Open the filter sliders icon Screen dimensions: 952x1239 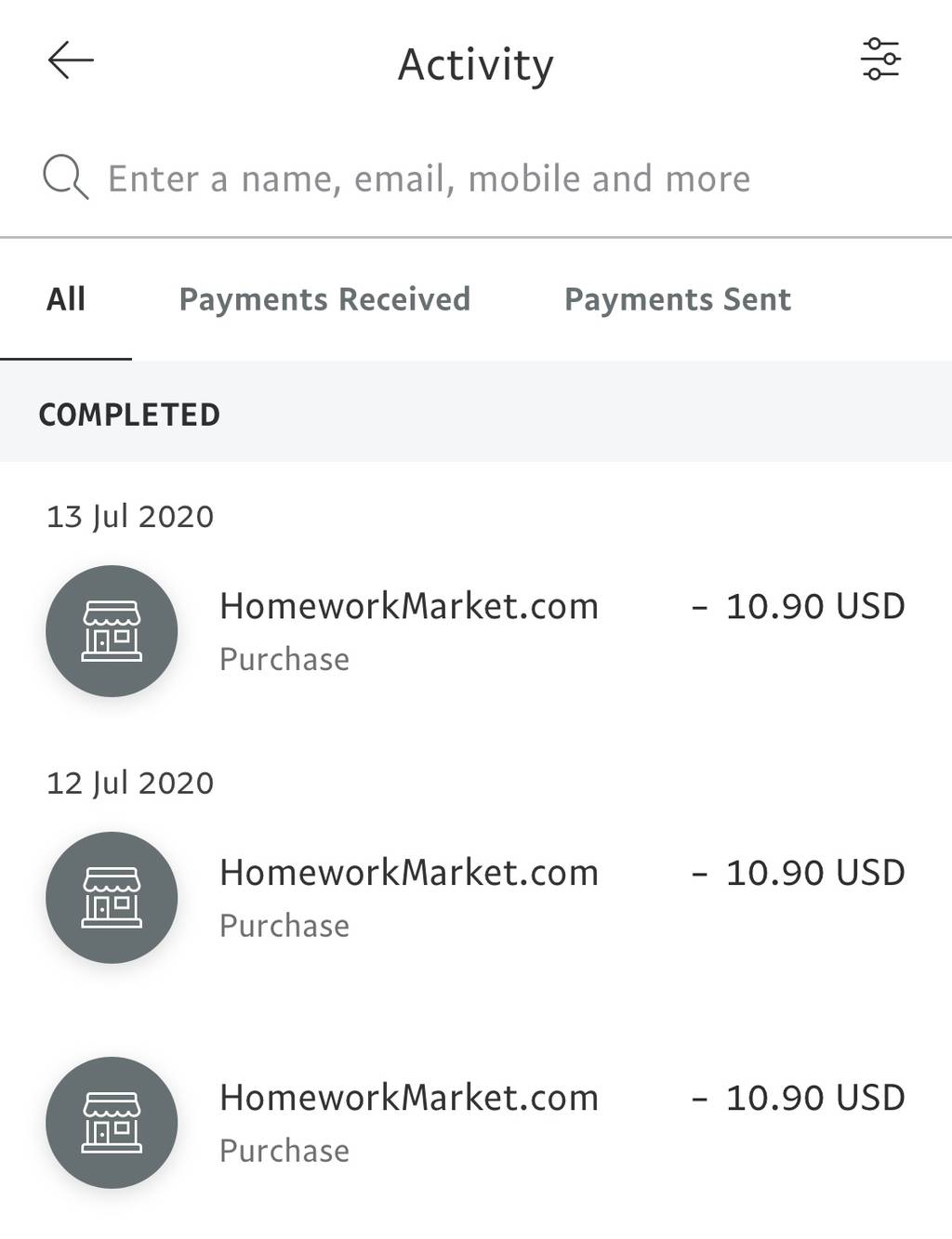tap(879, 59)
